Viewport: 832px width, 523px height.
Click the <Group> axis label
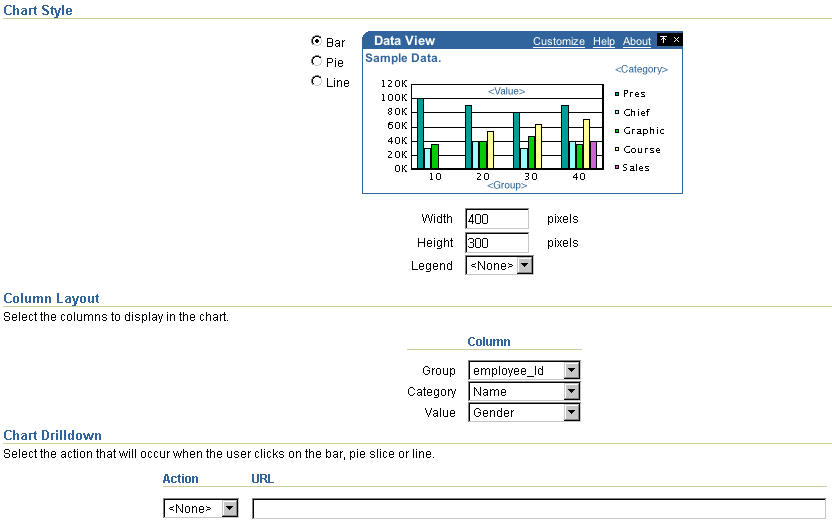(x=507, y=185)
